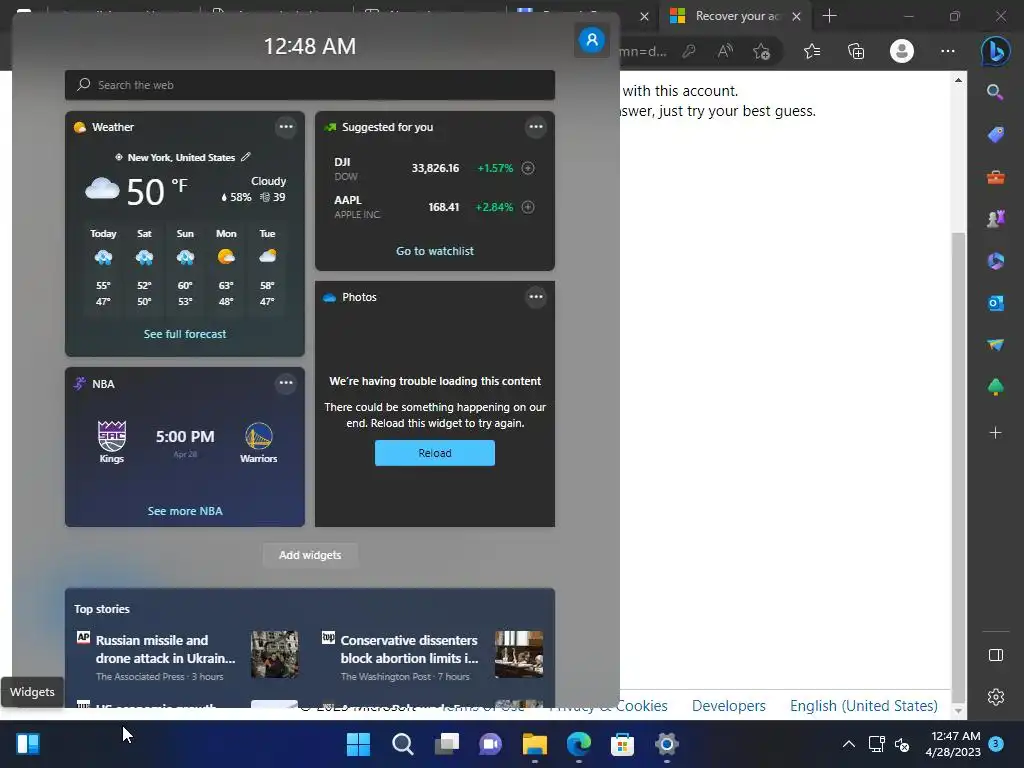The height and width of the screenshot is (768, 1024).
Task: Open NBA widget more options menu
Action: 285,383
